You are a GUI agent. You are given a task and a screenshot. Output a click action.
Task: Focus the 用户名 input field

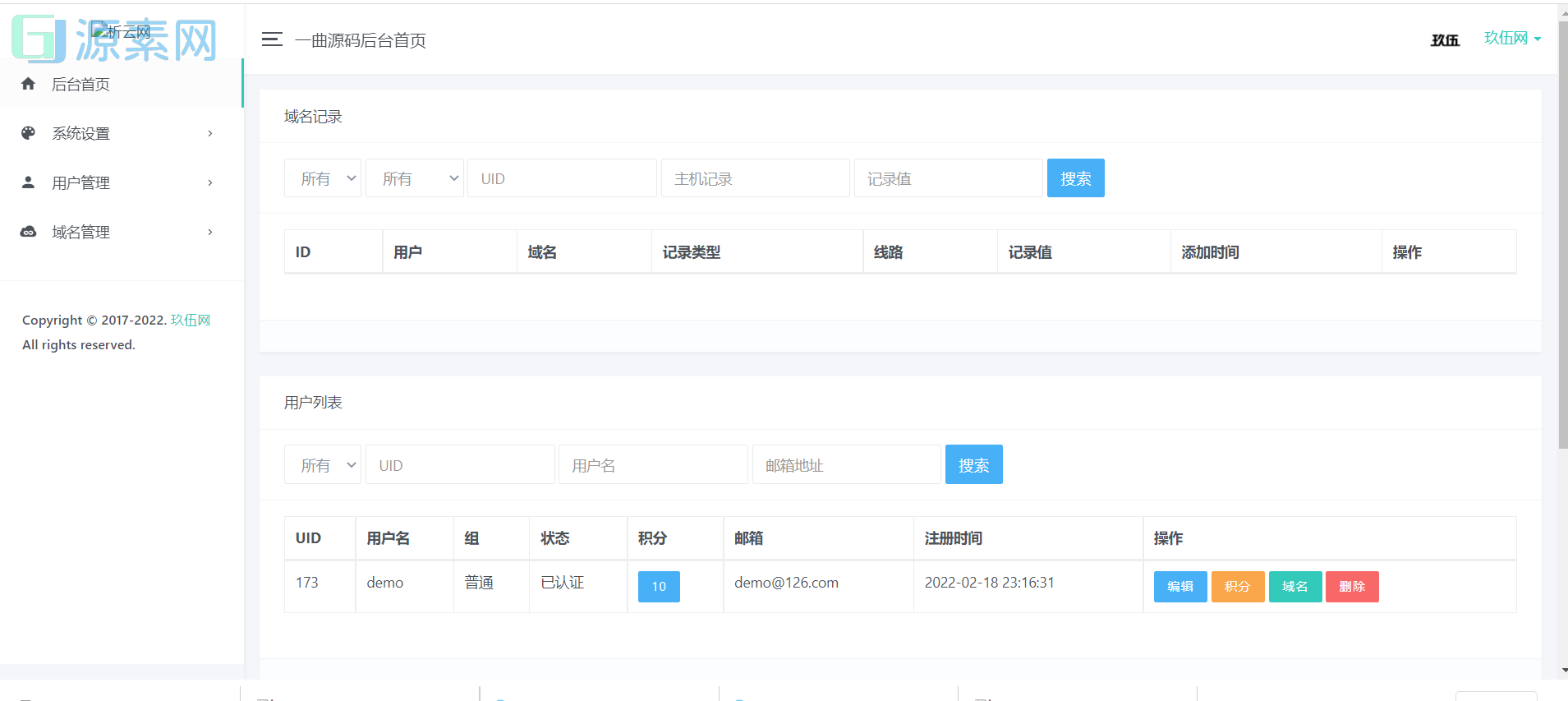tap(653, 465)
